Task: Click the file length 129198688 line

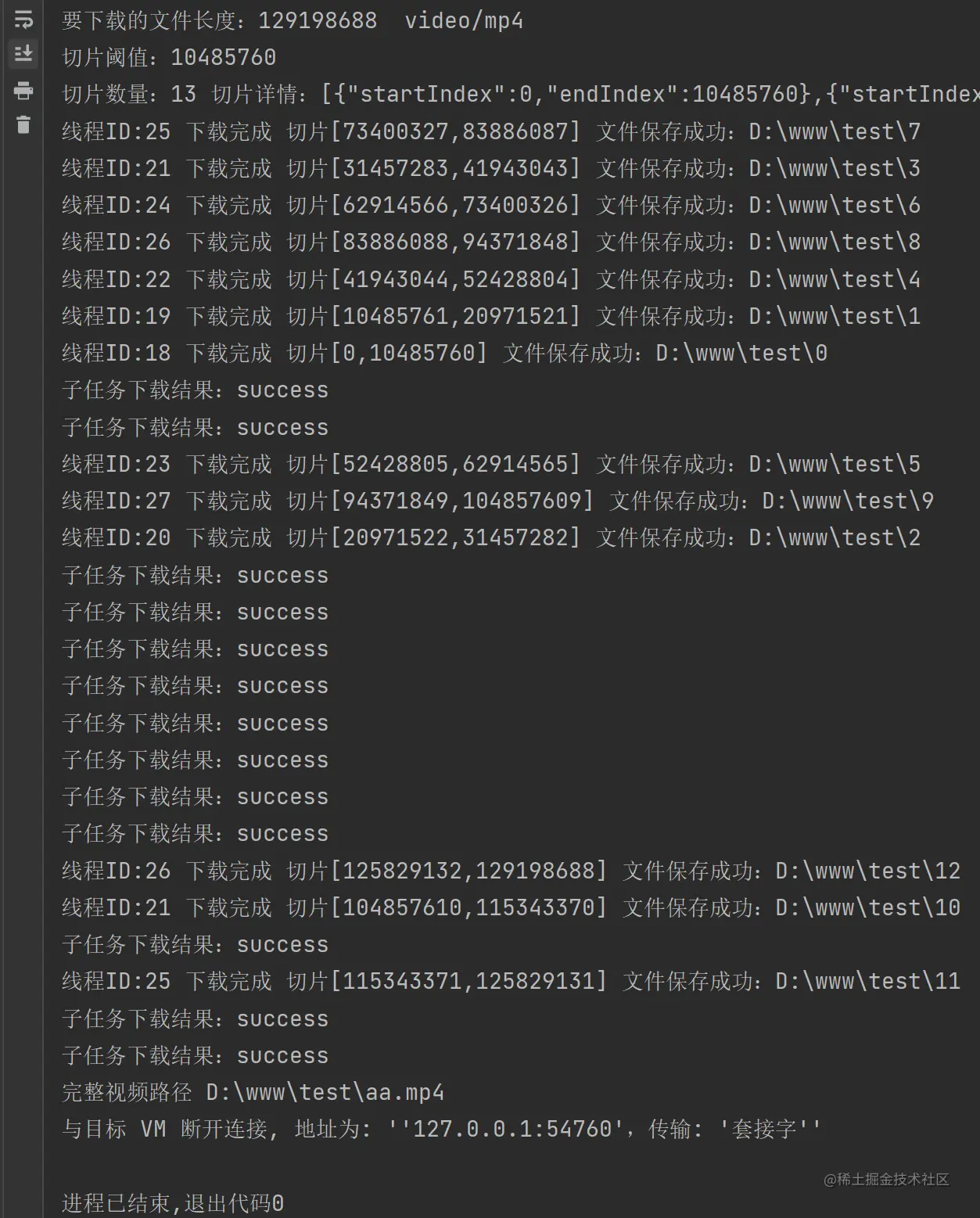Action: coord(292,20)
